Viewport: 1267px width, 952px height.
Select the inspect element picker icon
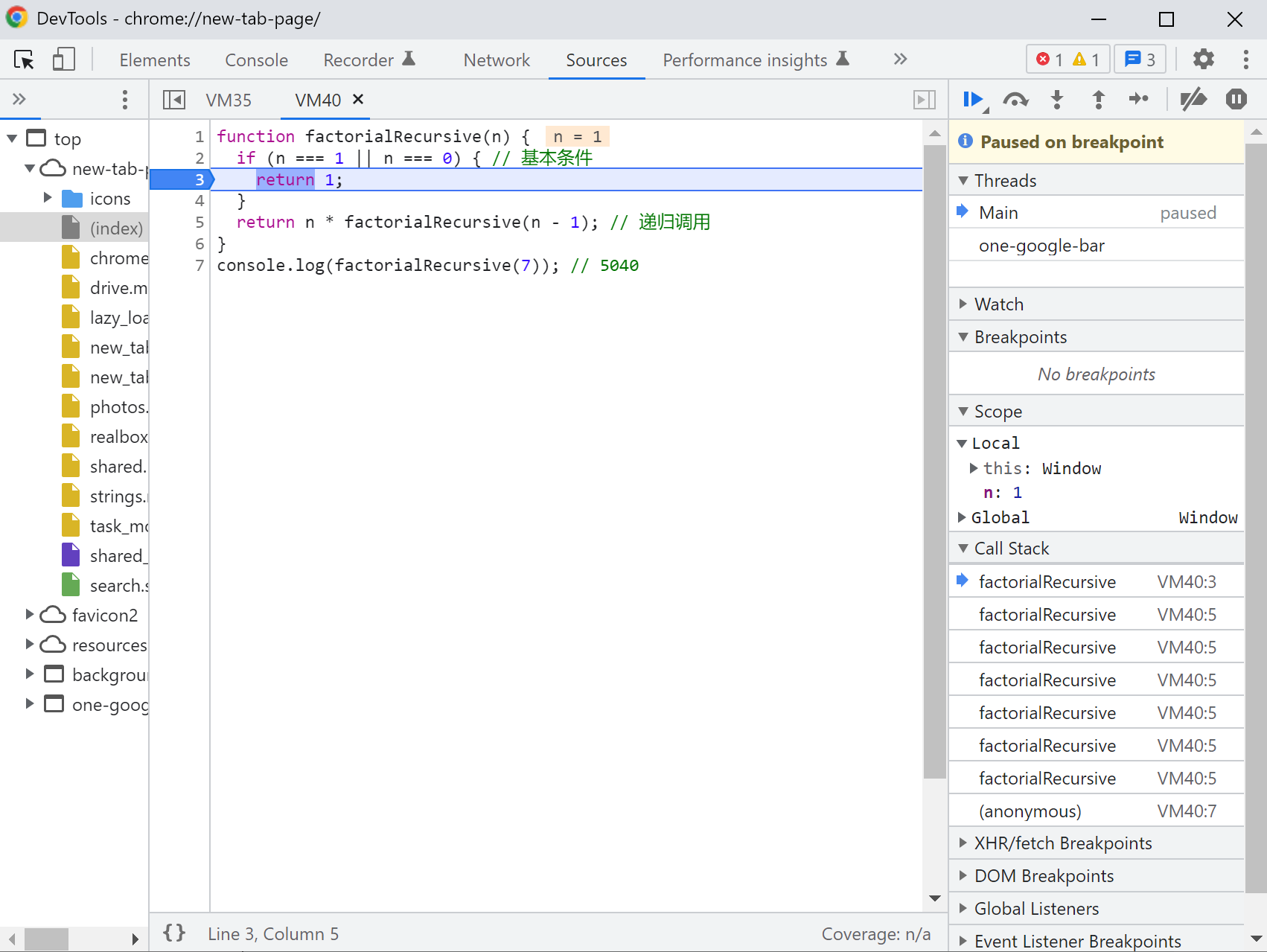coord(24,60)
